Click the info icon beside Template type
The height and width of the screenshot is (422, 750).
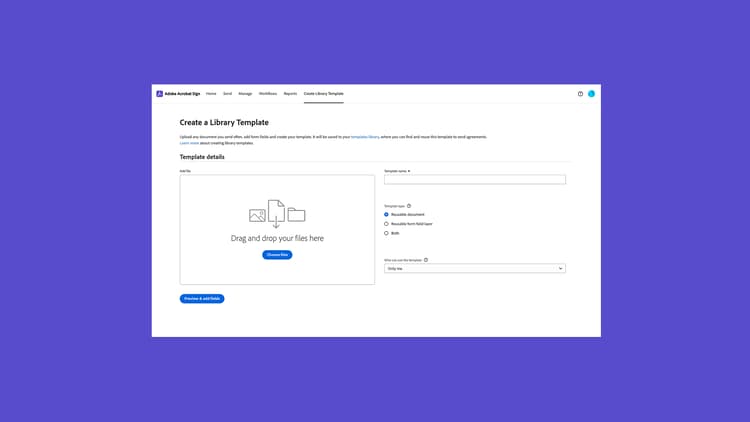[409, 206]
